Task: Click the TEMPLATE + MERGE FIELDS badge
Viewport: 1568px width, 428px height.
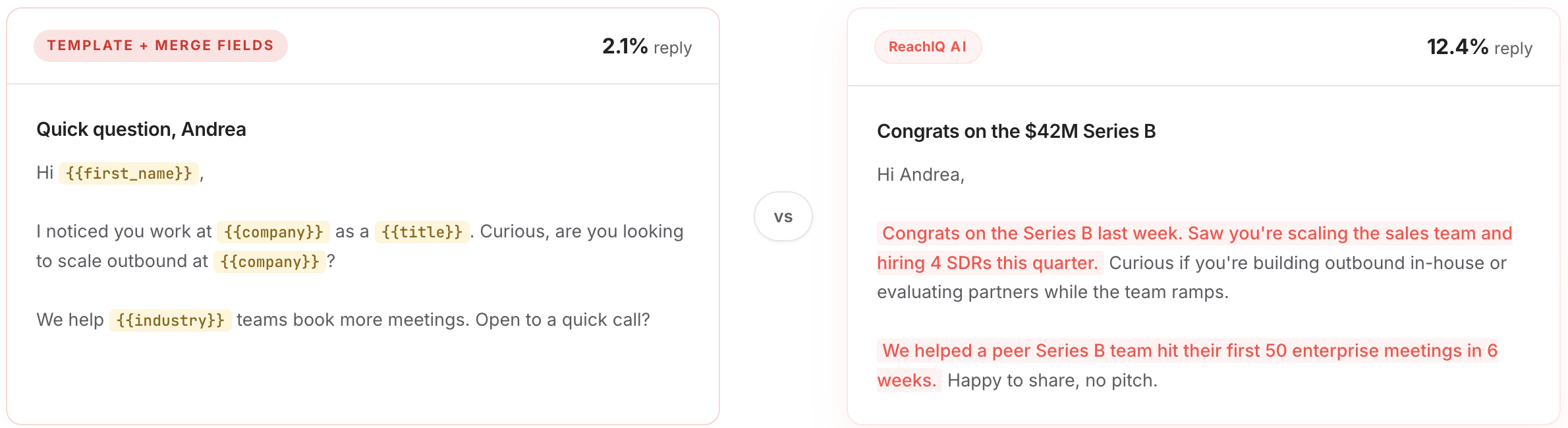Action: point(161,46)
